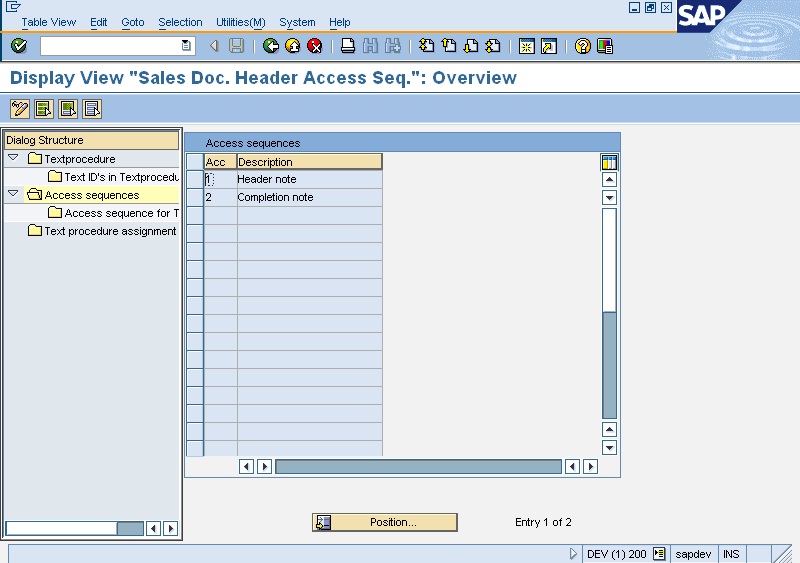Viewport: 800px width, 563px height.
Task: Collapse the Textprocedure tree node
Action: [x=13, y=158]
